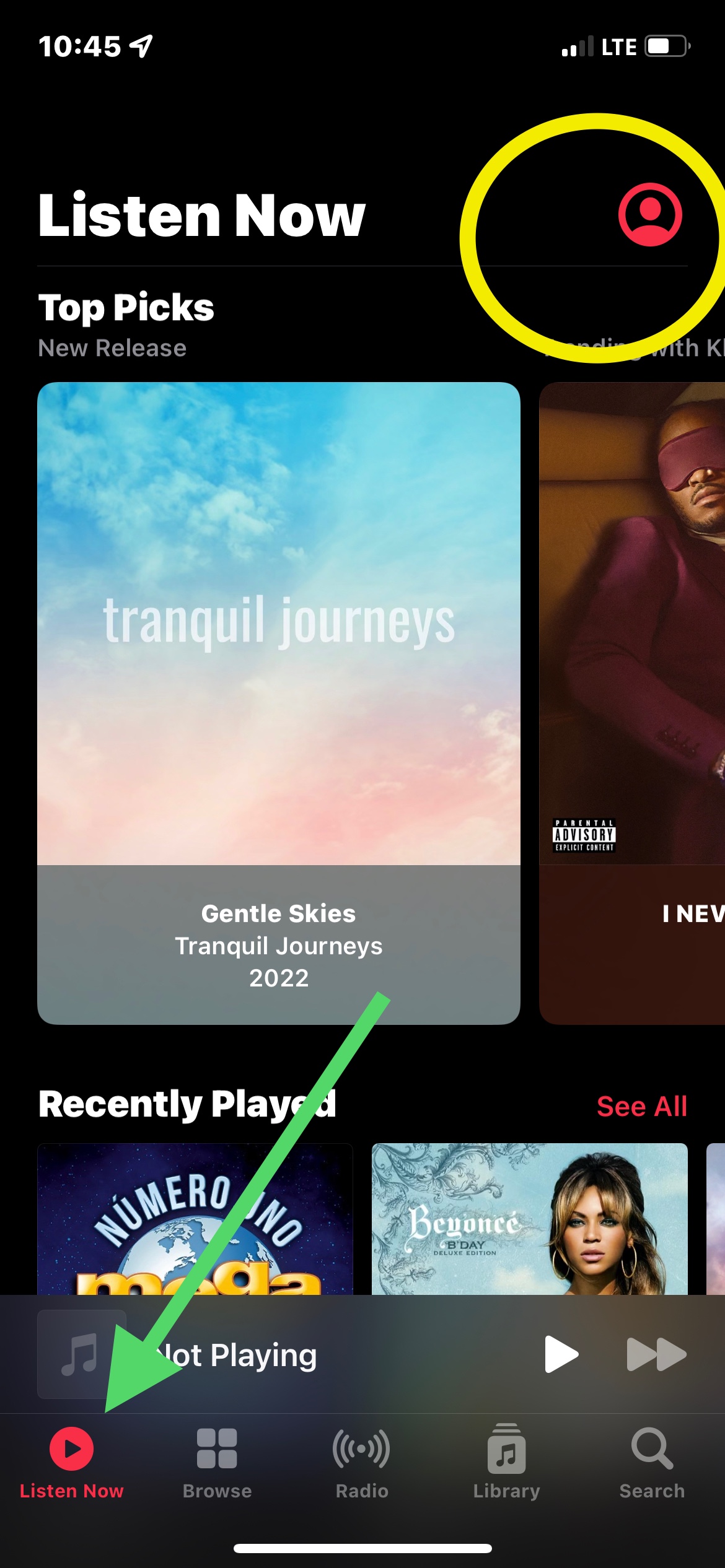
Task: Open the Gentle Skies album card
Action: [x=279, y=703]
